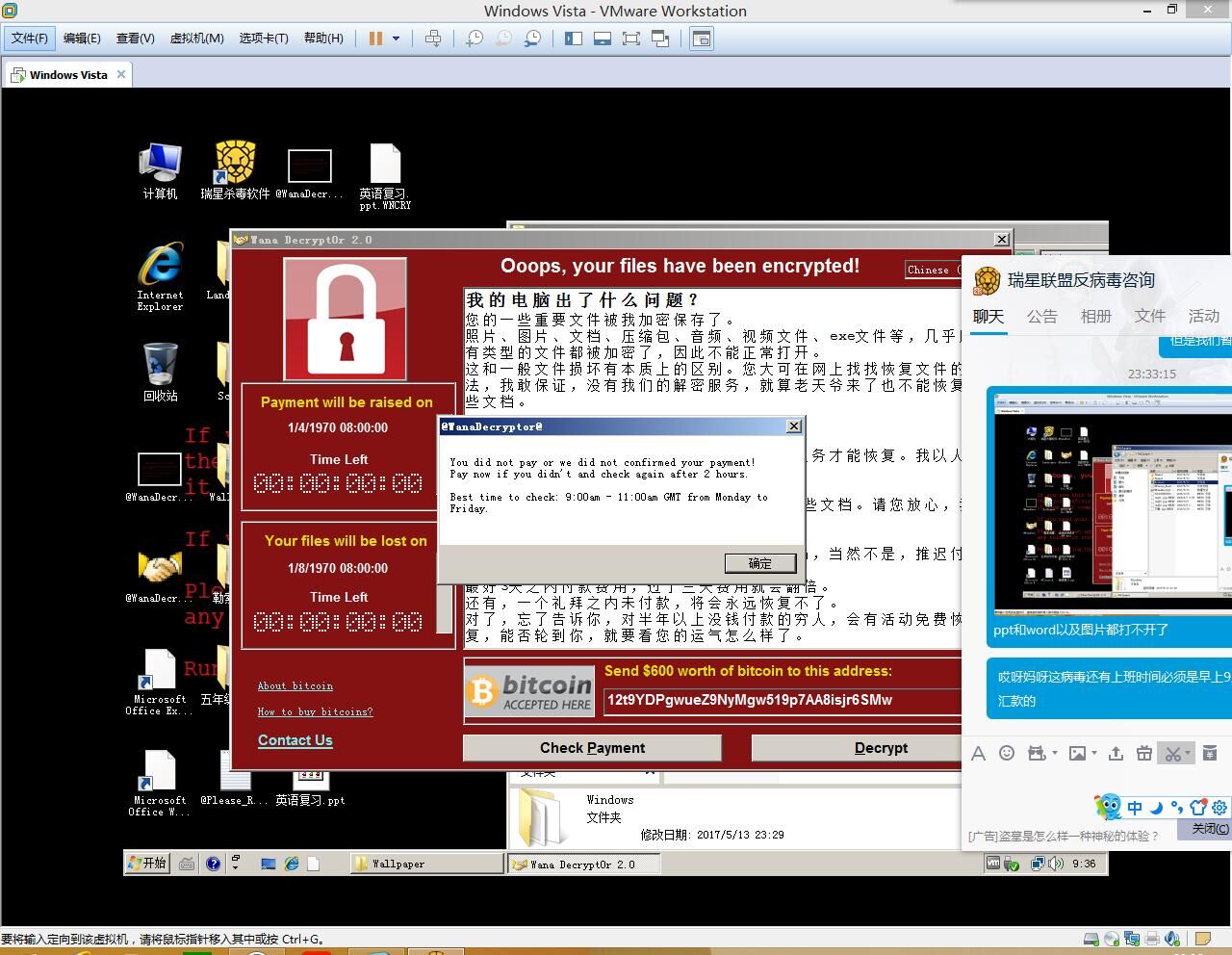Open the shared screenshot image in chat
Image resolution: width=1232 pixels, height=955 pixels.
[1113, 503]
